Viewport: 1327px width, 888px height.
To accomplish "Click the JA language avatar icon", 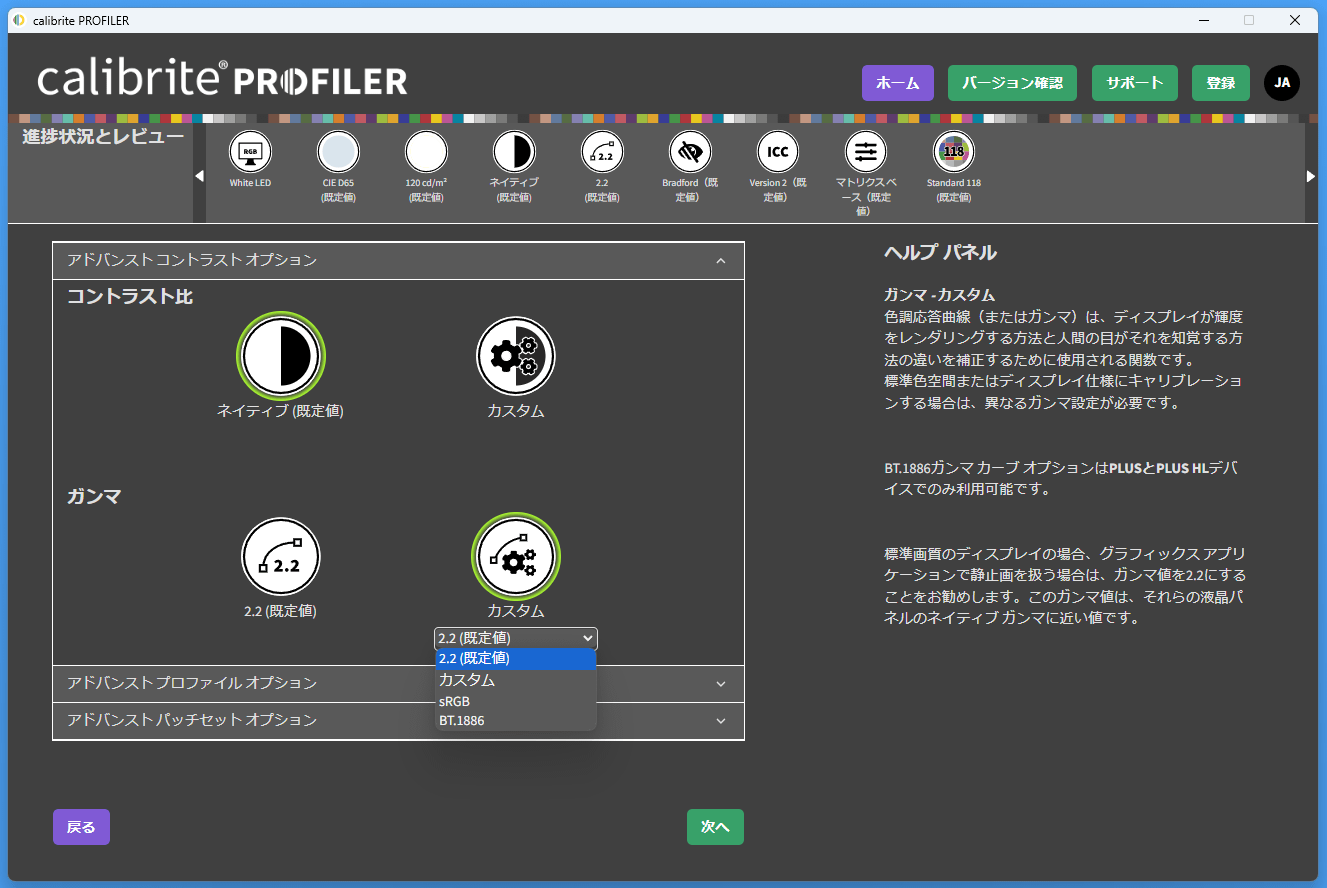I will point(1282,83).
